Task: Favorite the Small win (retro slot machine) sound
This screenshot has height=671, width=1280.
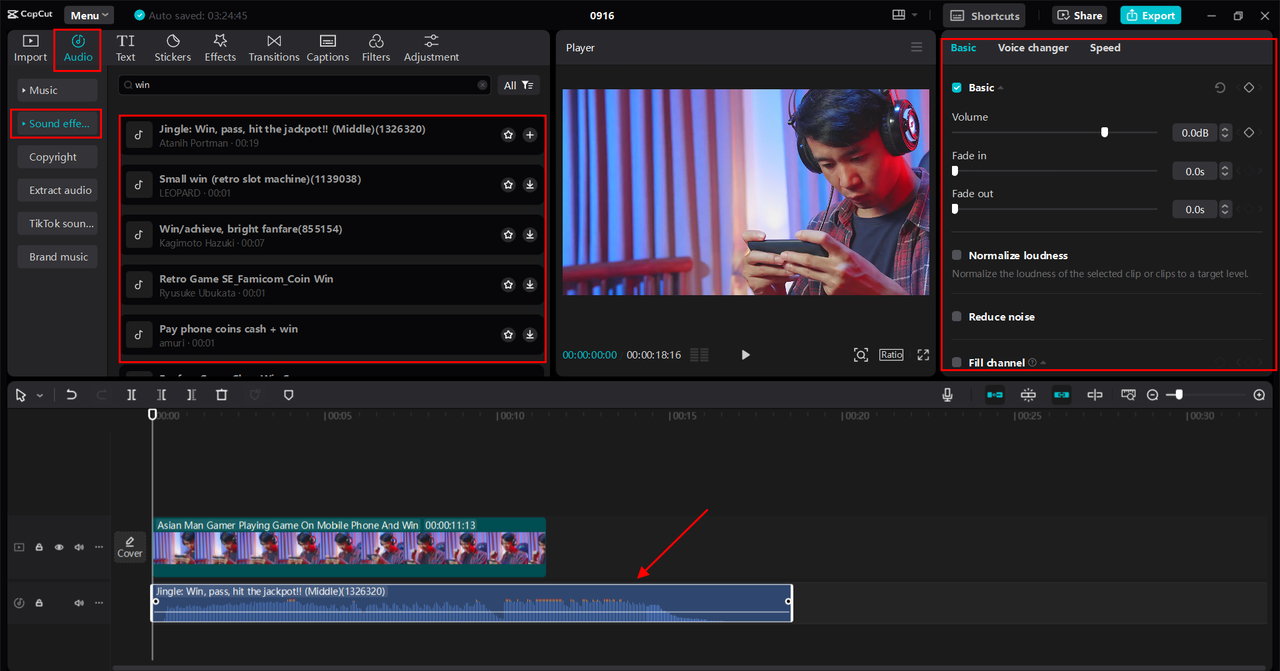Action: 508,184
